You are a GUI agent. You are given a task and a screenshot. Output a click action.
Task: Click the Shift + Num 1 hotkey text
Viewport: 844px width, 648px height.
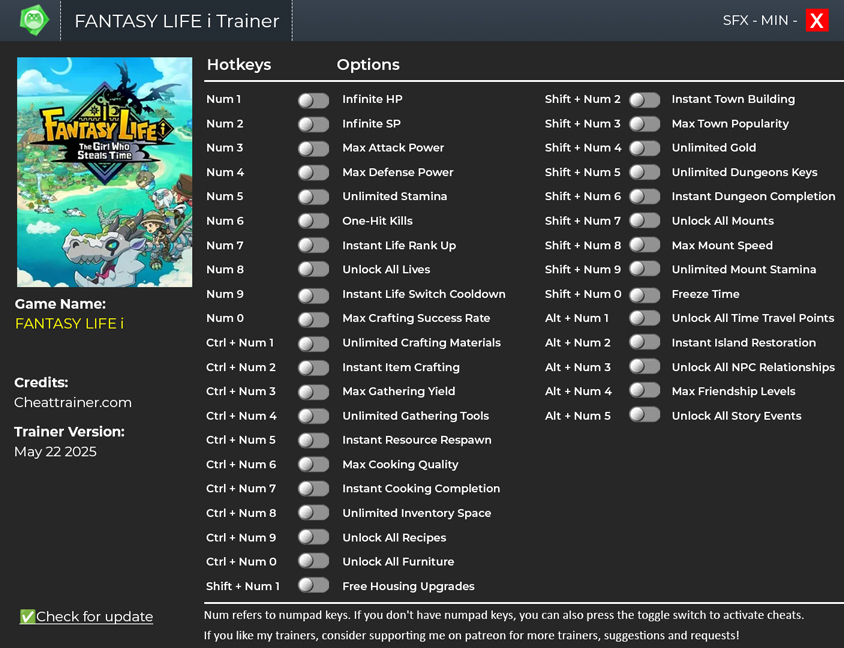[x=243, y=586]
